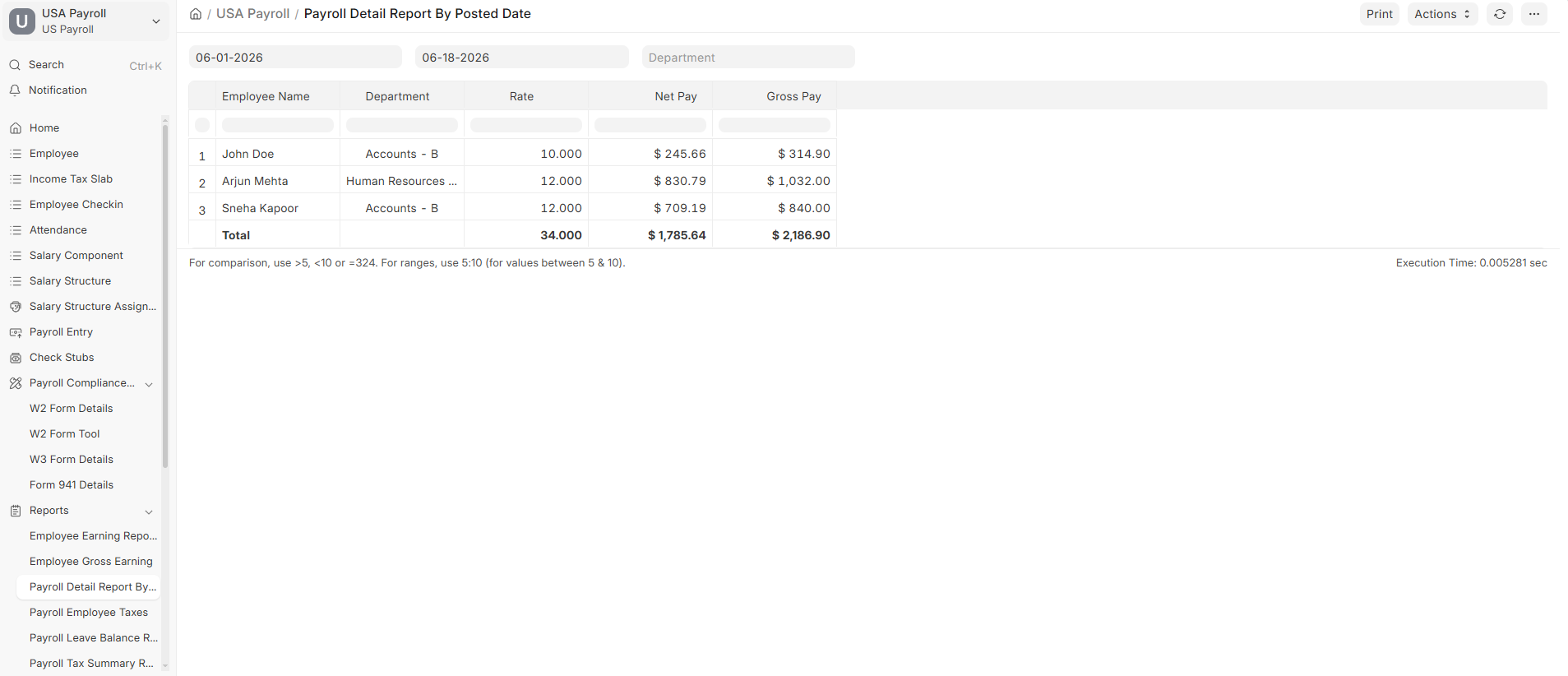Click the Employee Name column filter box

(278, 125)
